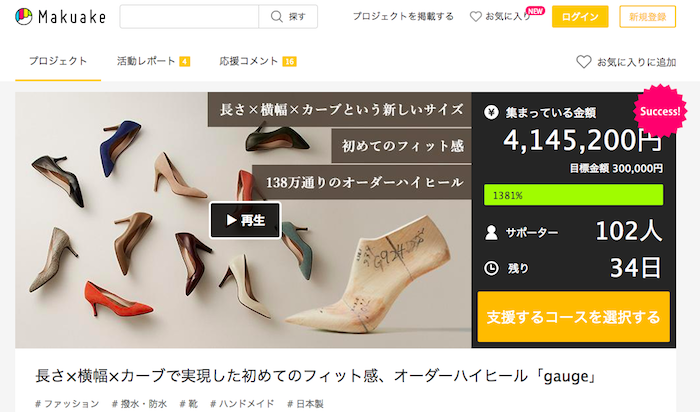Click the clock icon beside 残り
Image resolution: width=700 pixels, height=412 pixels.
[x=491, y=268]
